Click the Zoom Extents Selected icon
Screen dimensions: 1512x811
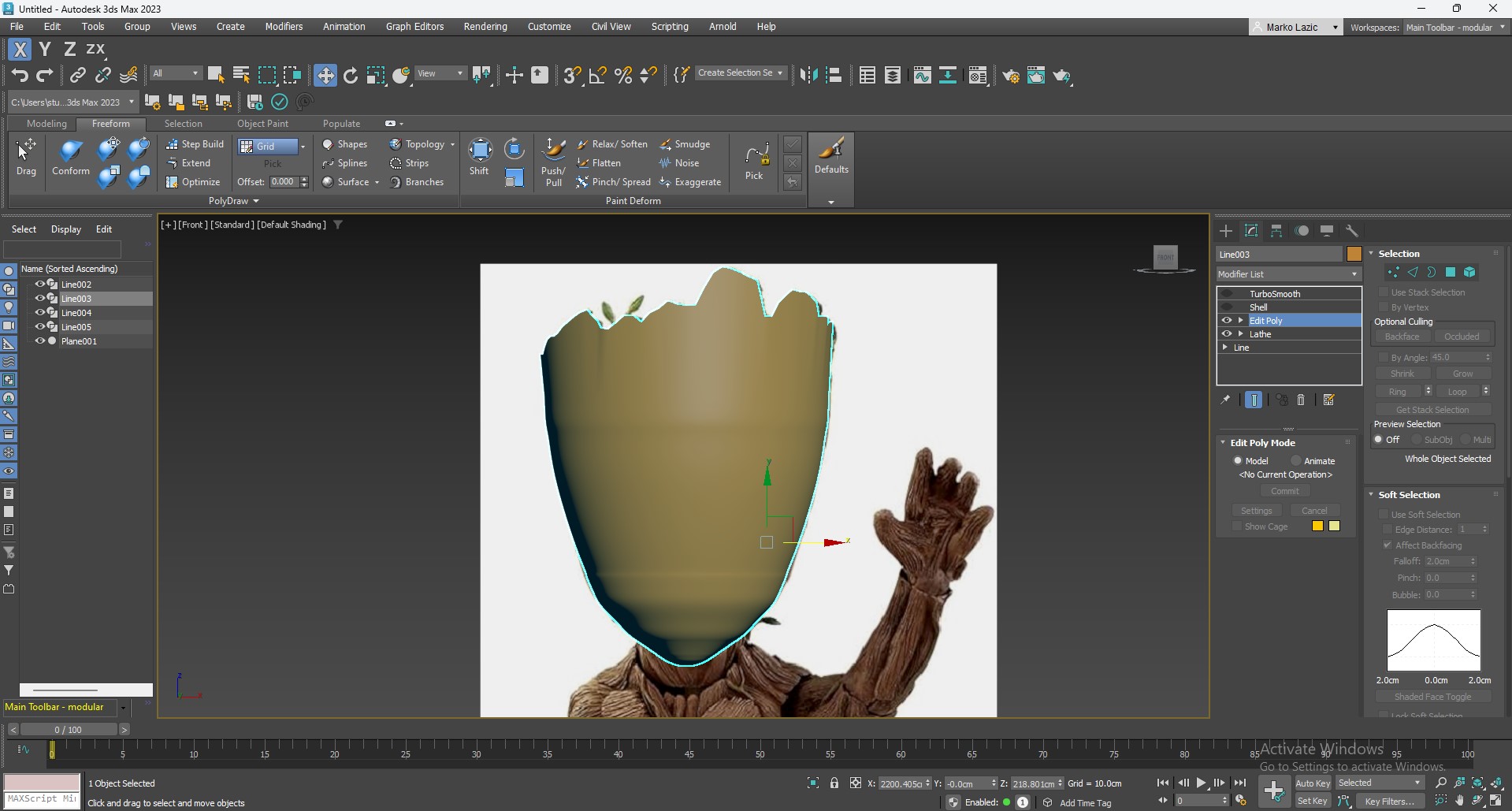tap(1477, 783)
